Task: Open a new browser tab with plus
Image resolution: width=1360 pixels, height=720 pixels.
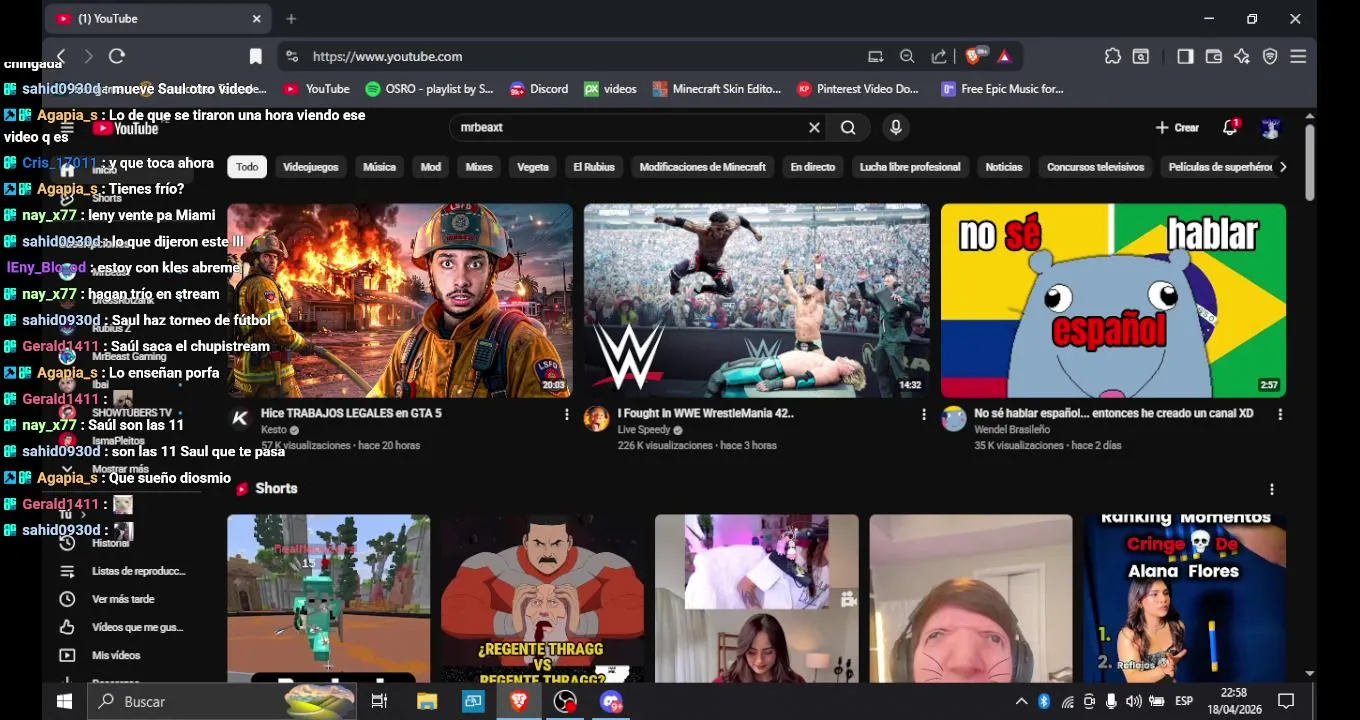Action: coord(291,19)
